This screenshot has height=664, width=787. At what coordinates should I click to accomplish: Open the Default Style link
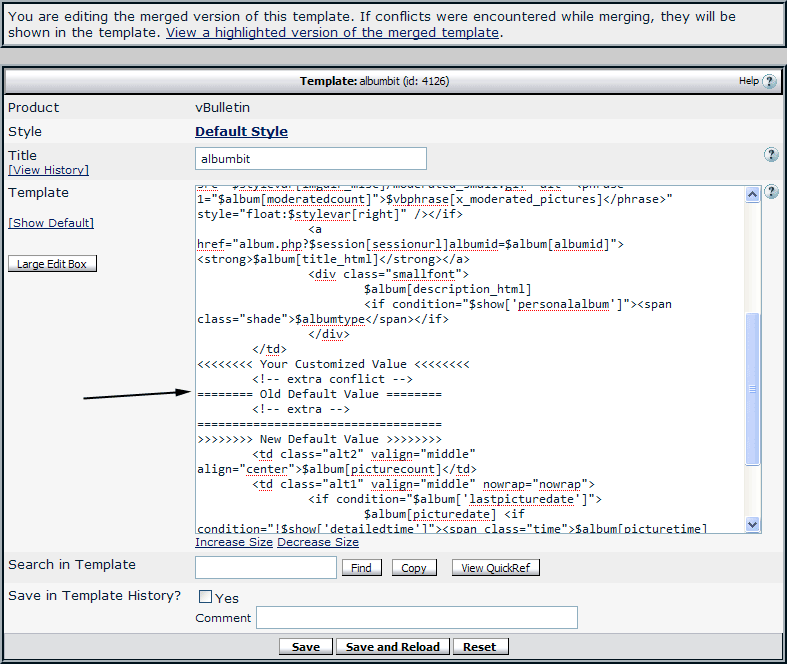pyautogui.click(x=241, y=132)
